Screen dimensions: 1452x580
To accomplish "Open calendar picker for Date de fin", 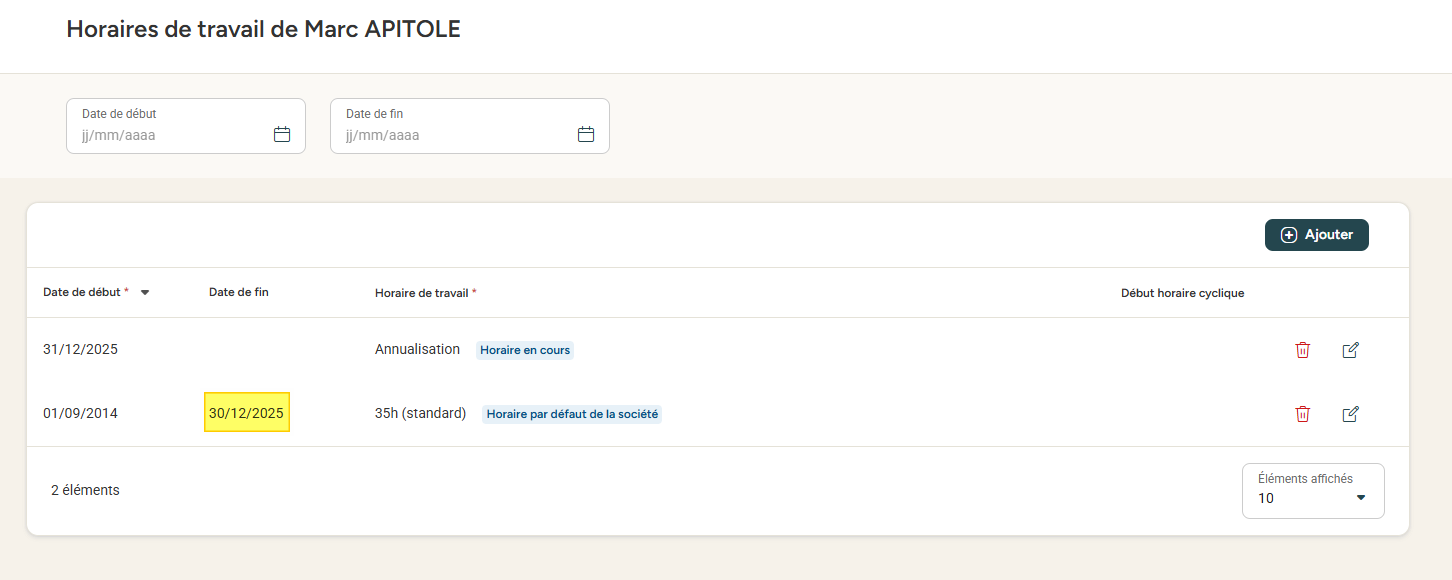I will (586, 134).
